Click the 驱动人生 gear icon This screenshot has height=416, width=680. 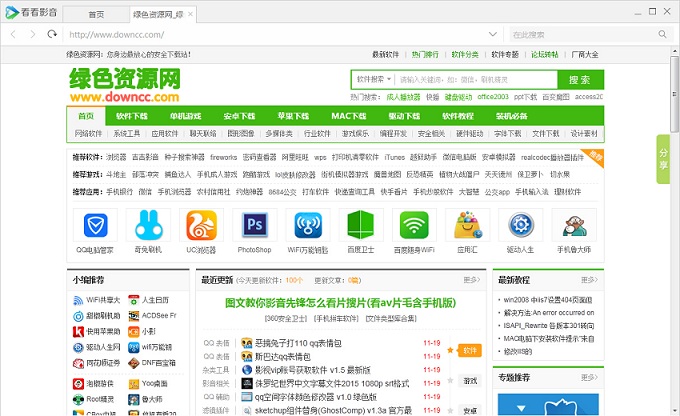520,223
